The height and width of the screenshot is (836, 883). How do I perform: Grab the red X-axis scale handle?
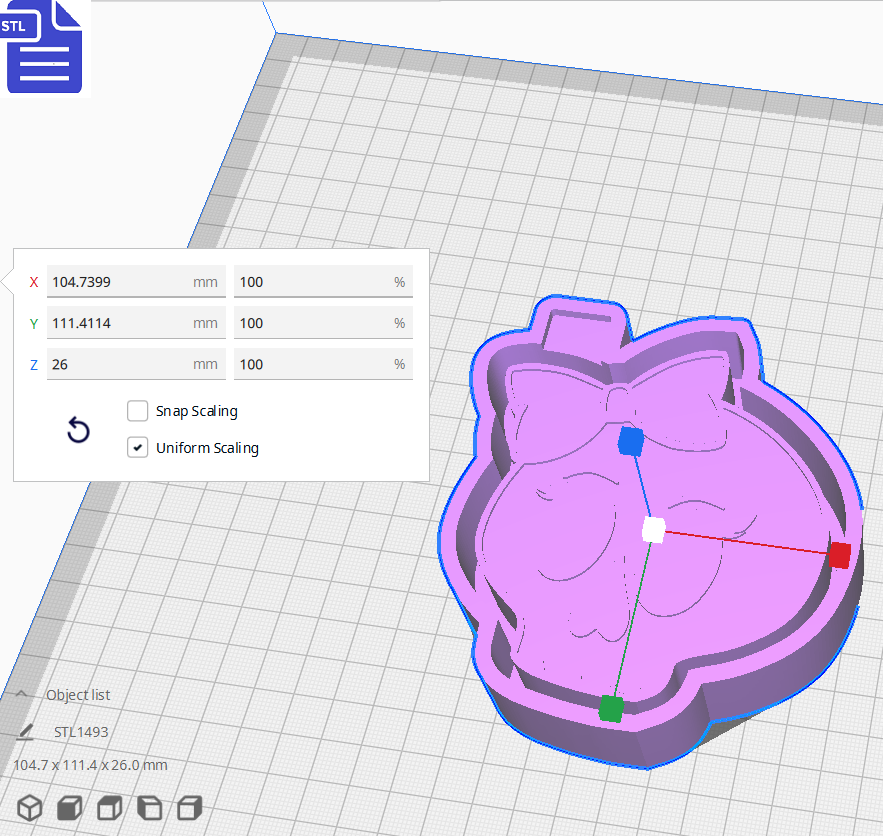tap(841, 552)
